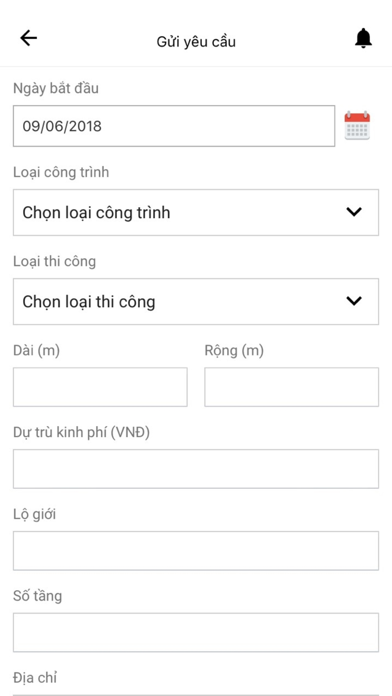Tap the Ngày bắt đầu label

click(56, 88)
